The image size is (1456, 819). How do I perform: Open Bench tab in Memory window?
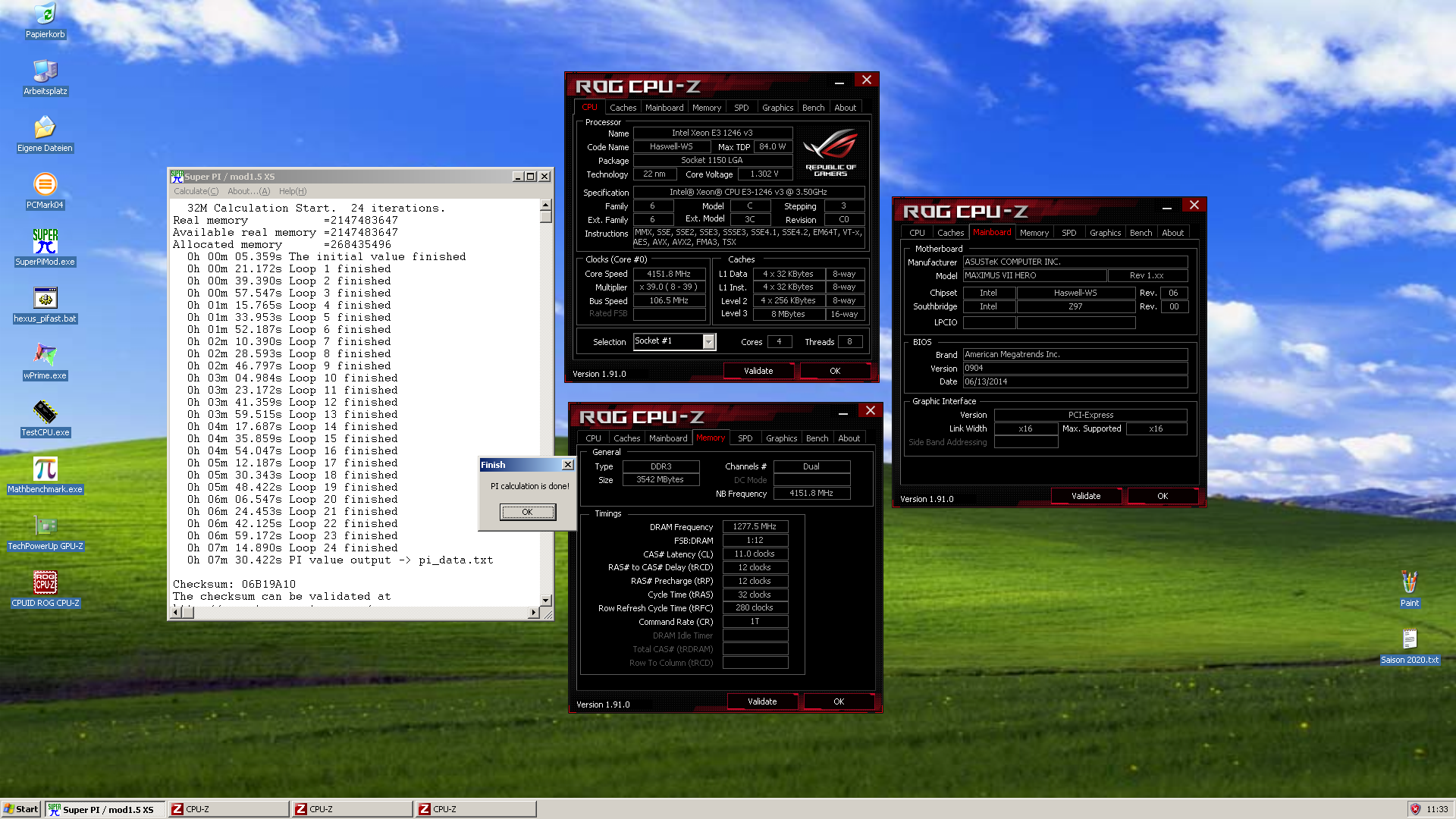coord(817,438)
